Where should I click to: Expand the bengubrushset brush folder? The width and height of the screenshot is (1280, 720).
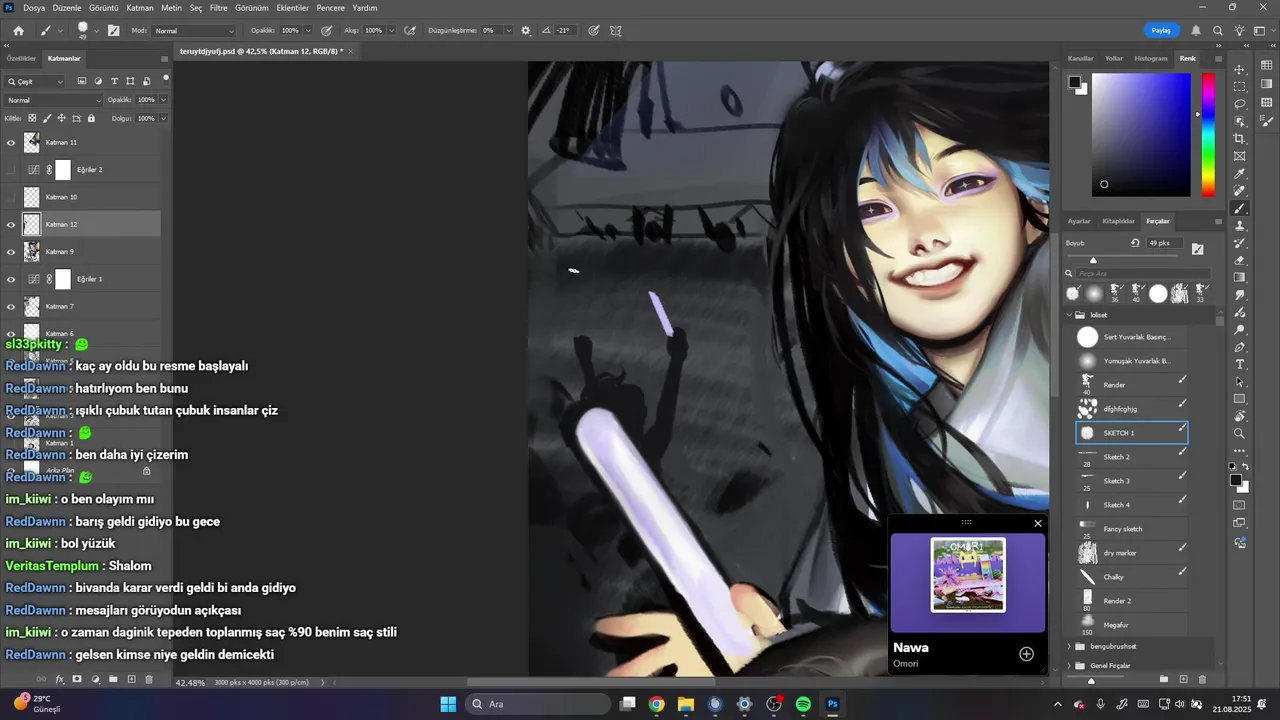[x=1069, y=646]
